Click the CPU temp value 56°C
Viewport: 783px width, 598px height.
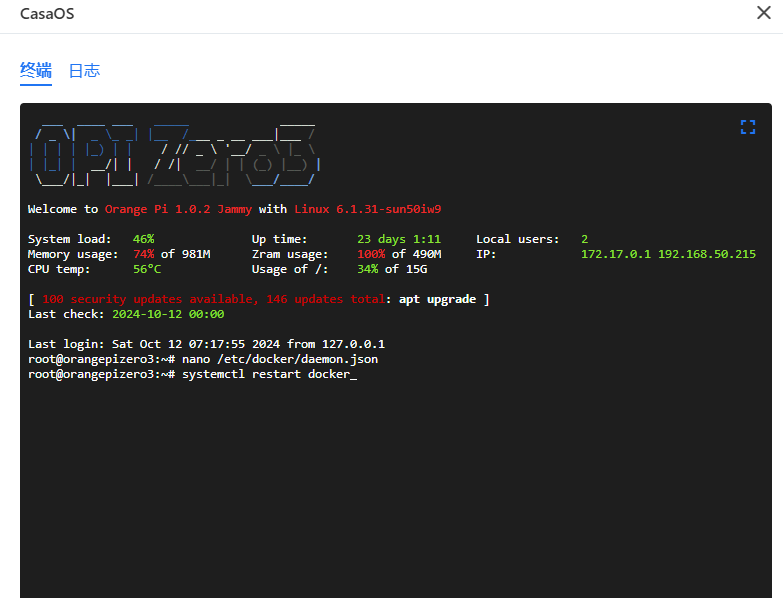coord(147,269)
